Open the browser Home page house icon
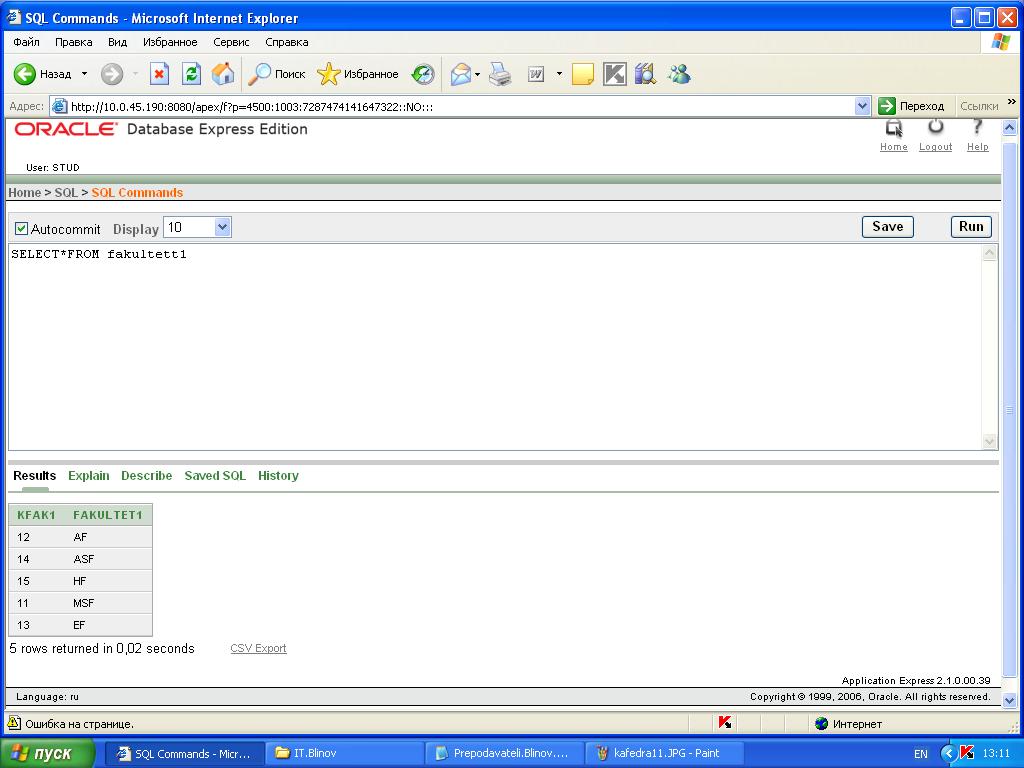The width and height of the screenshot is (1024, 768). tap(223, 74)
